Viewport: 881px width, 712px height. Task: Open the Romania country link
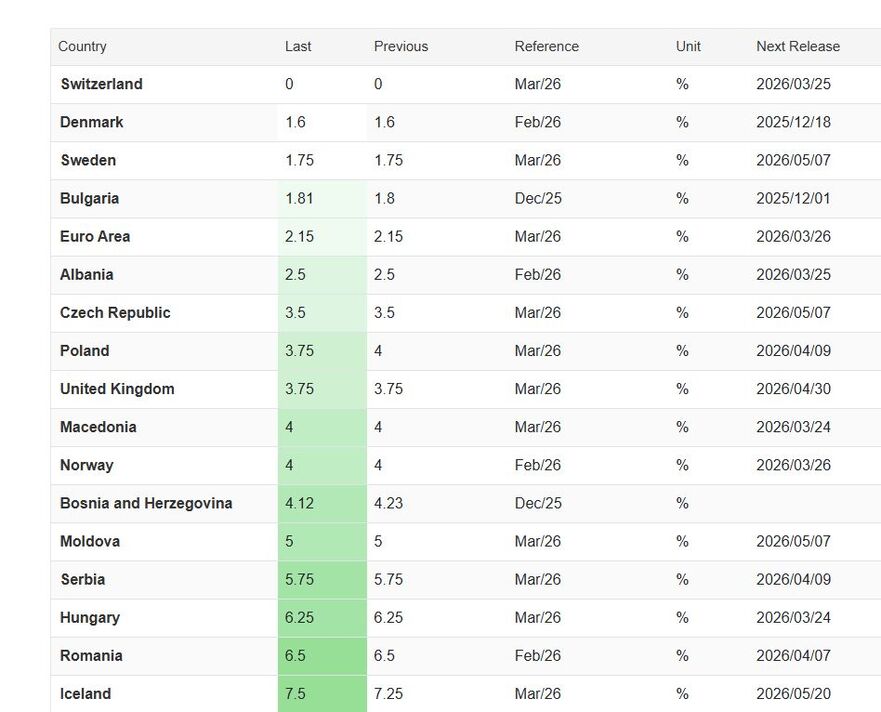[91, 656]
